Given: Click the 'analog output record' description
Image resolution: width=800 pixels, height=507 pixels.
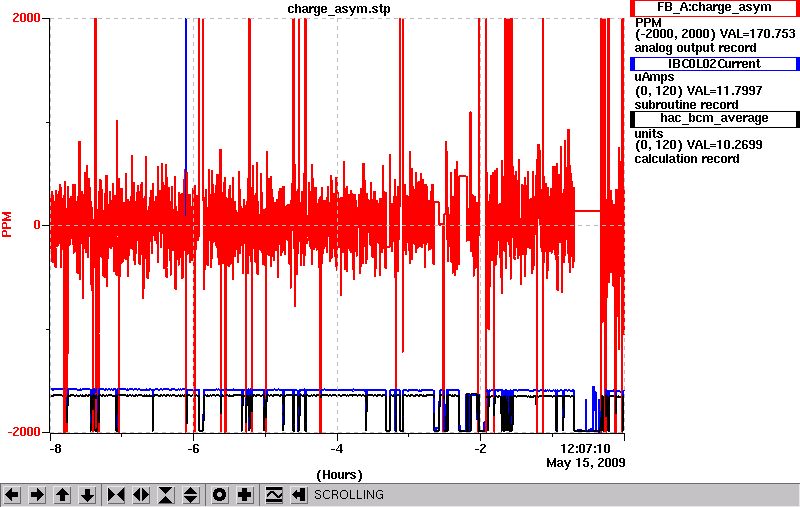Looking at the screenshot, I should coord(695,48).
